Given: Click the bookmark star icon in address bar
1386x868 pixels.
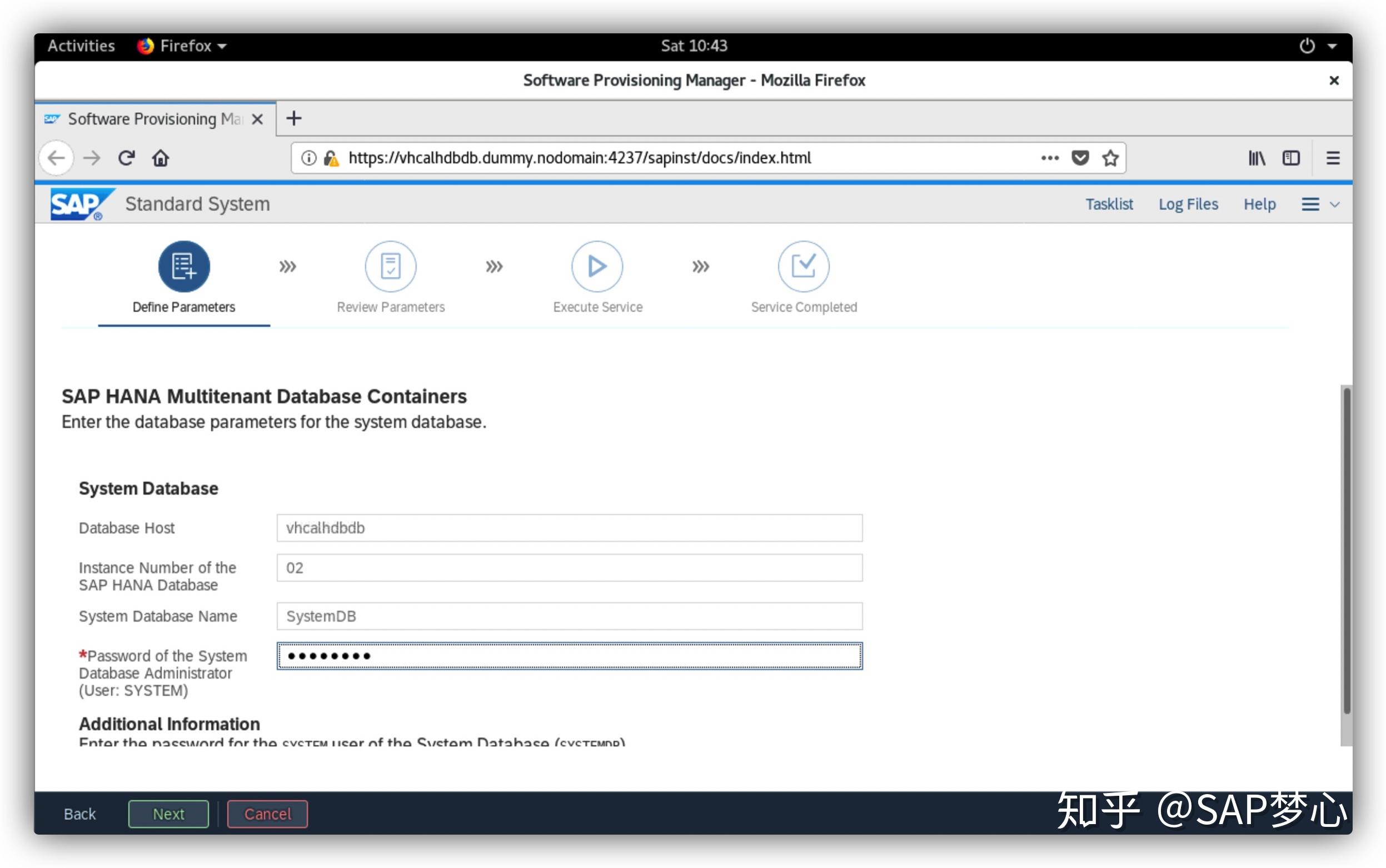Looking at the screenshot, I should click(1116, 158).
